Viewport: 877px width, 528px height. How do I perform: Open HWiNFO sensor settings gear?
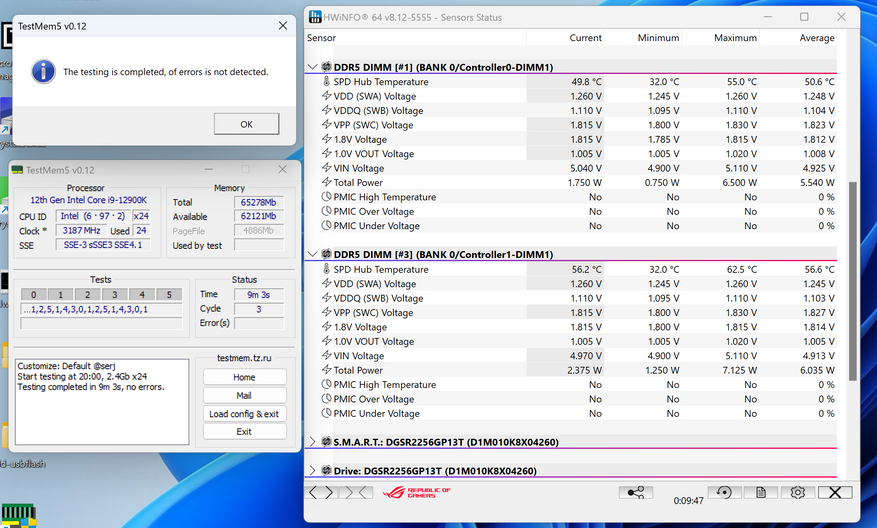point(797,492)
